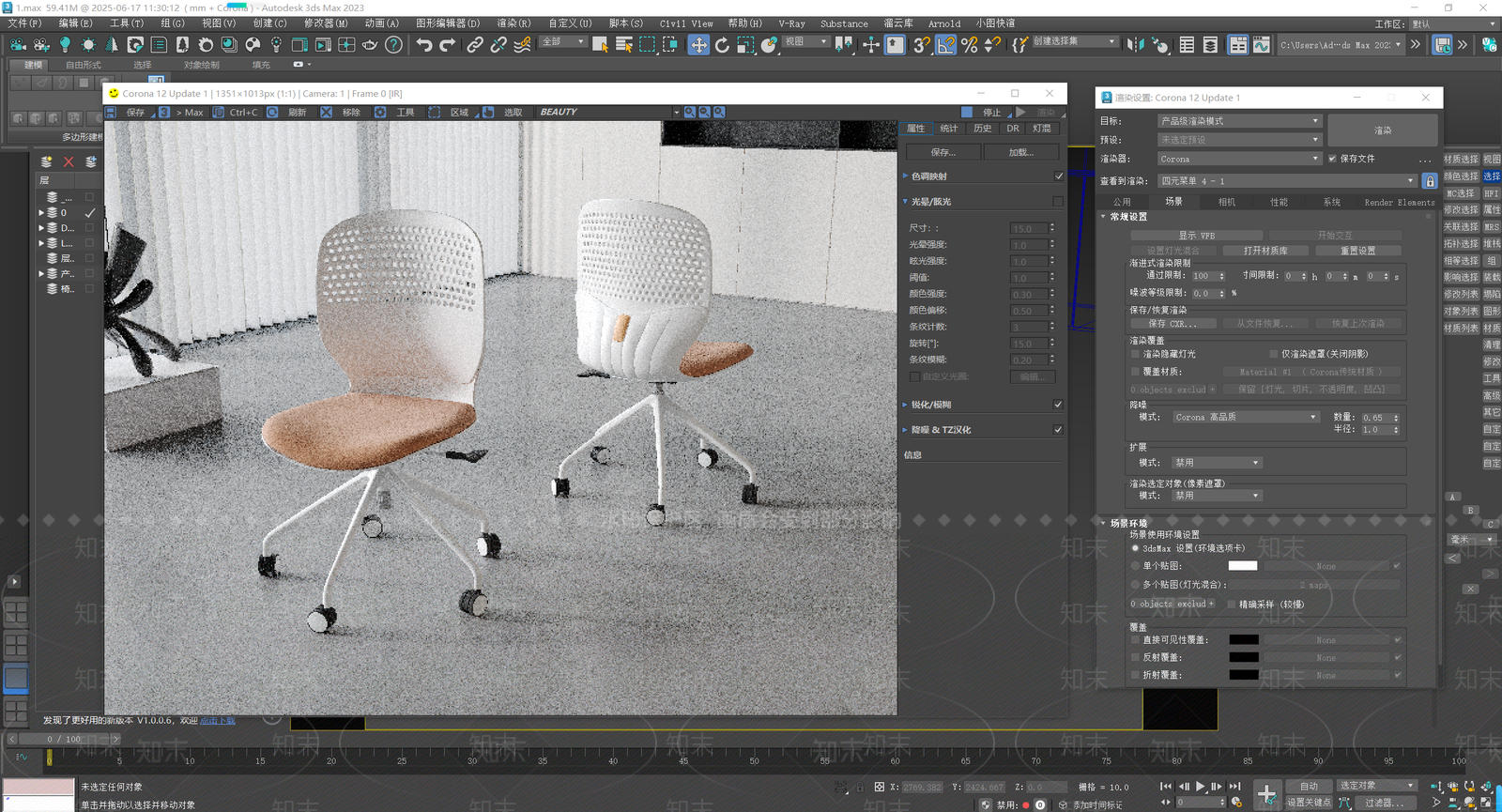Viewport: 1502px width, 812px height.
Task: Enable 覆盖材质 checkbox
Action: coord(1135,372)
